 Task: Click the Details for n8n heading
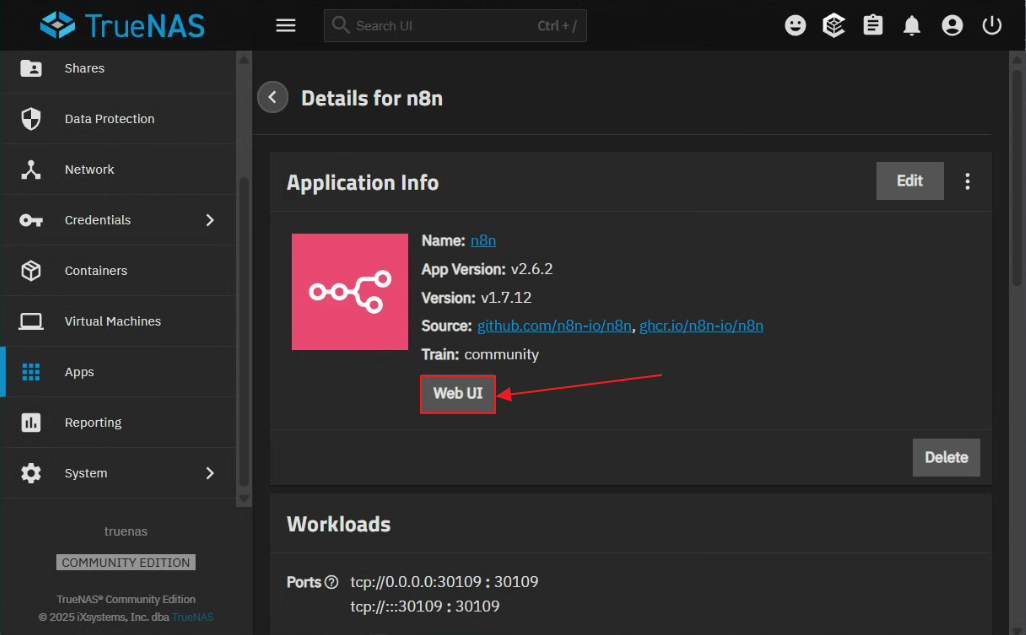tap(372, 98)
